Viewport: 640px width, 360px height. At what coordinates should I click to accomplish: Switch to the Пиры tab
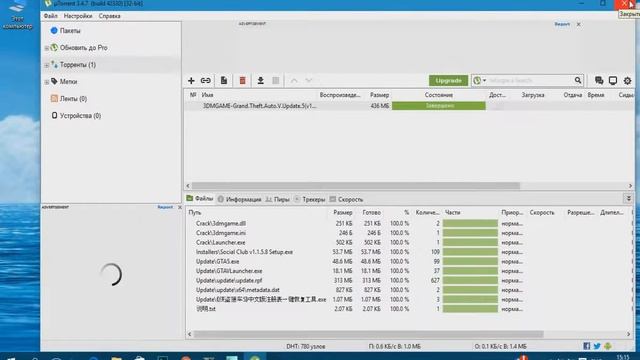[278, 199]
